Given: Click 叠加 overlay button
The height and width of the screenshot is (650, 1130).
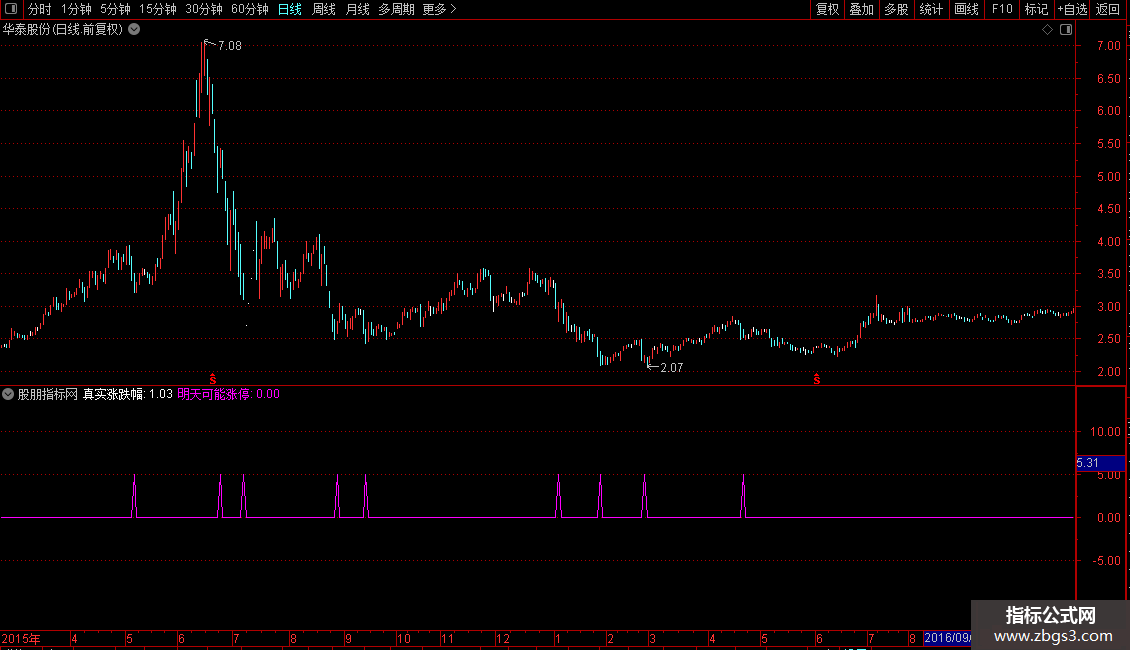Looking at the screenshot, I should pyautogui.click(x=862, y=9).
